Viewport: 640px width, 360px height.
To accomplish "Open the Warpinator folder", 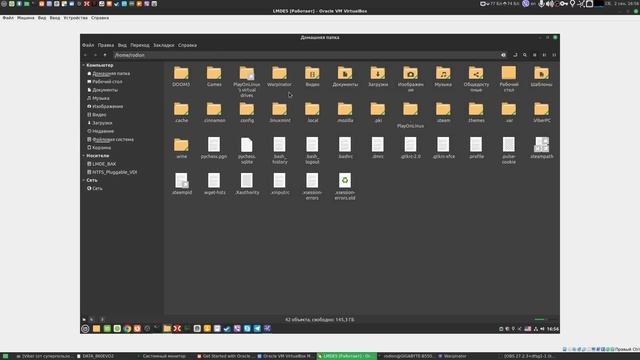I will point(280,76).
